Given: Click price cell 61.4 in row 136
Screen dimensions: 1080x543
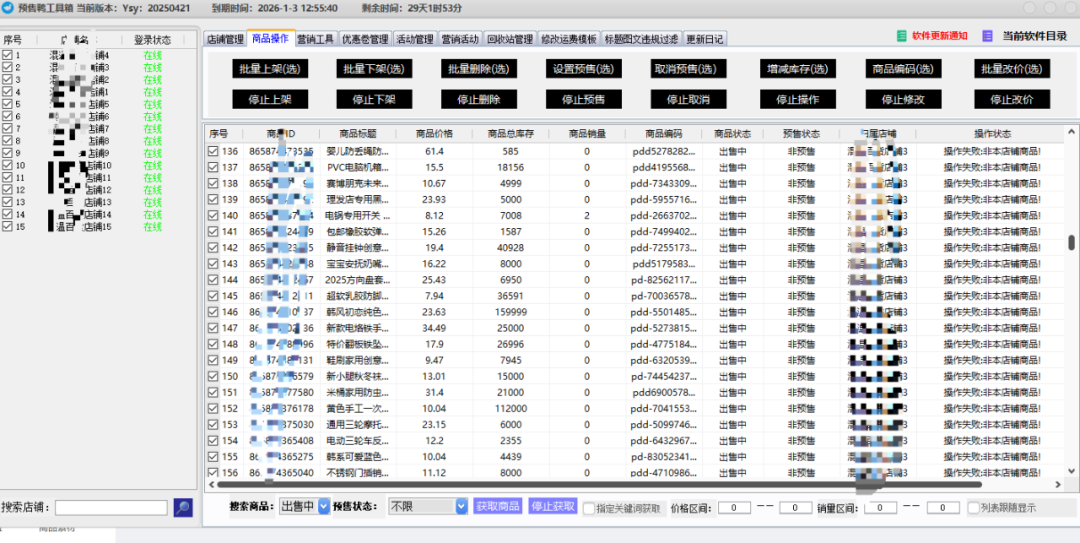Looking at the screenshot, I should [x=435, y=151].
